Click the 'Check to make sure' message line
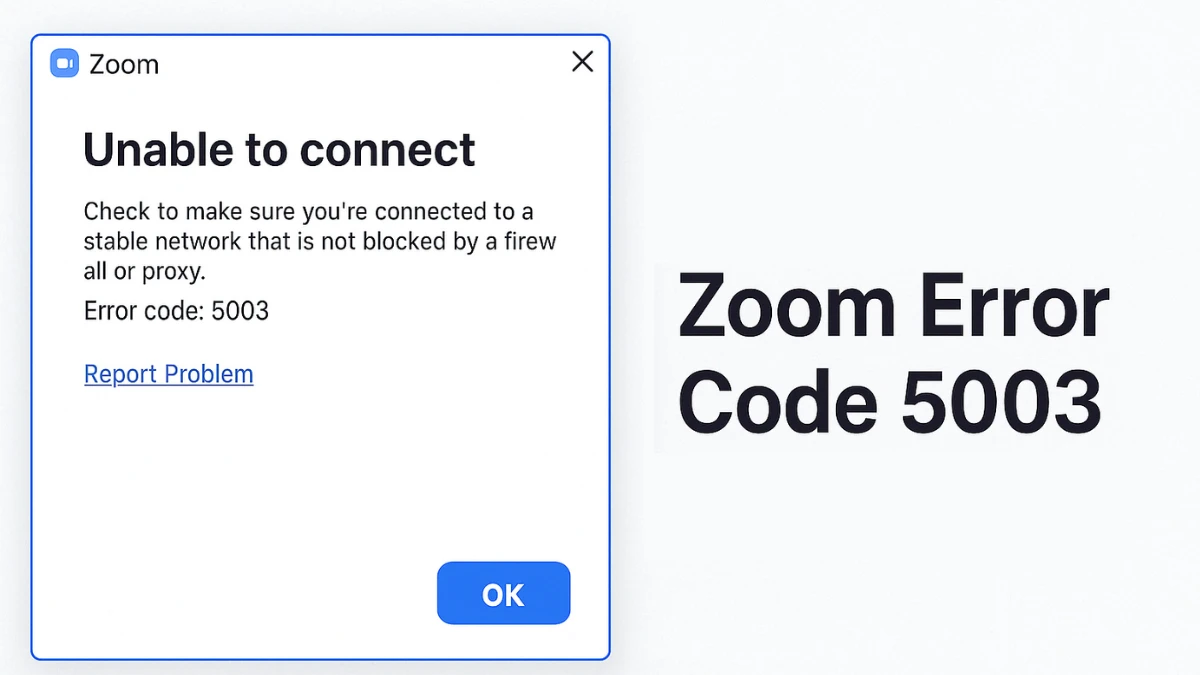The height and width of the screenshot is (675, 1200). coord(309,212)
